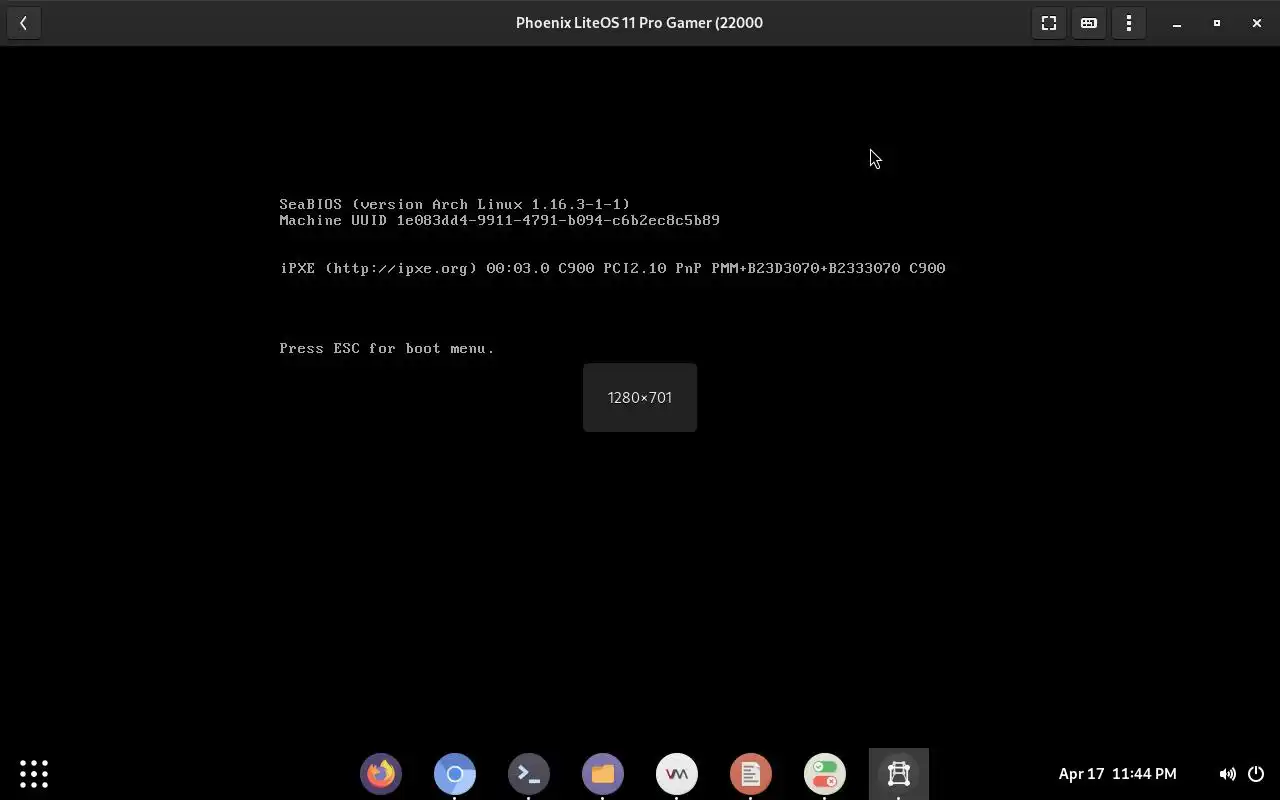Open the white VM-logo app in dock

coord(677,774)
